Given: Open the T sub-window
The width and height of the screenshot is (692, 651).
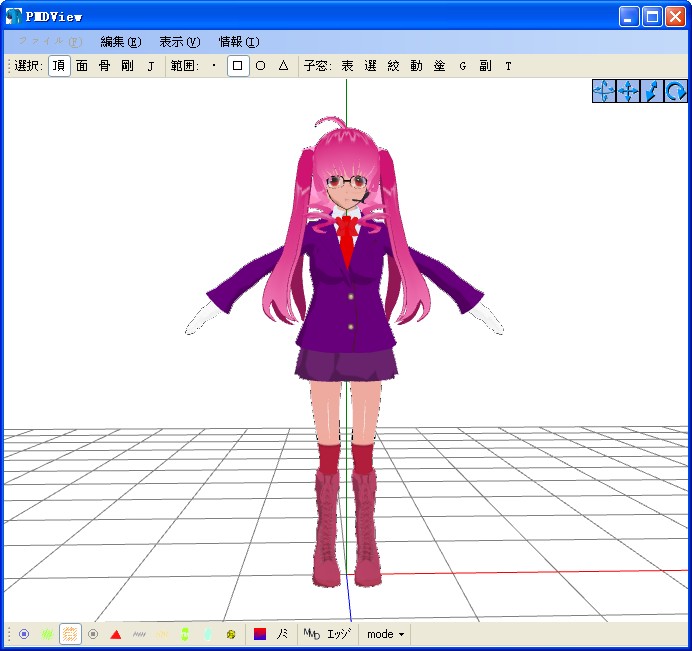Looking at the screenshot, I should [x=508, y=66].
